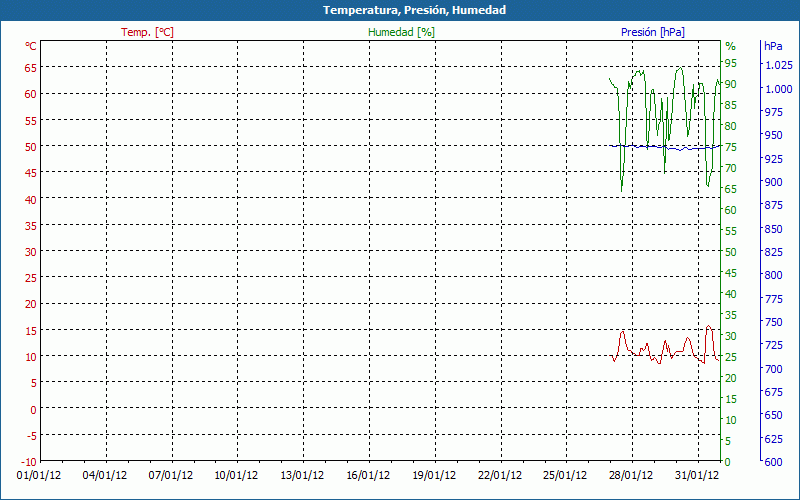800x500 pixels.
Task: Click "650" on the pressure axis
Action: click(x=773, y=415)
